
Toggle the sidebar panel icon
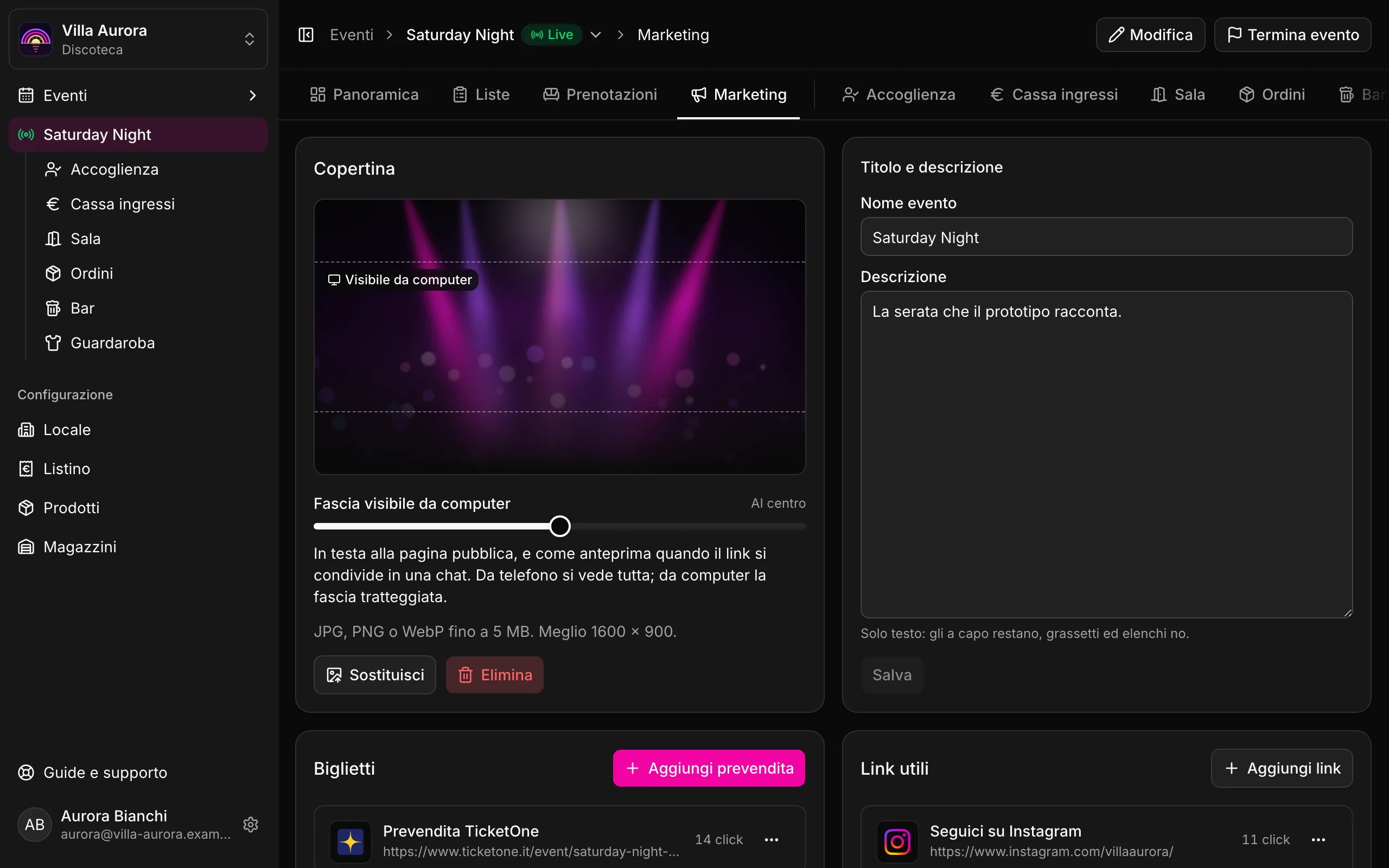(306, 35)
